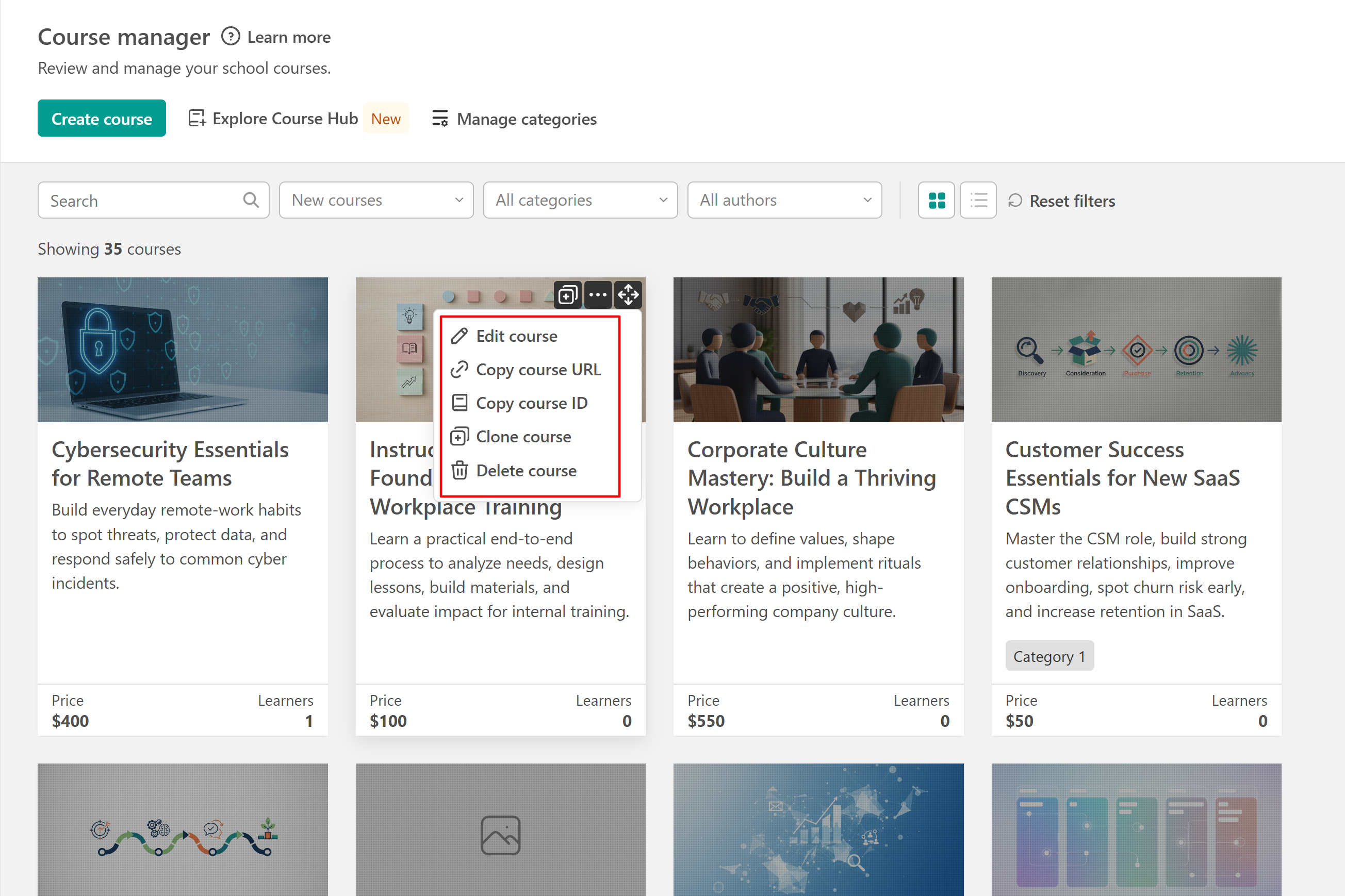Click the Category 1 tag
The image size is (1345, 896).
point(1049,656)
